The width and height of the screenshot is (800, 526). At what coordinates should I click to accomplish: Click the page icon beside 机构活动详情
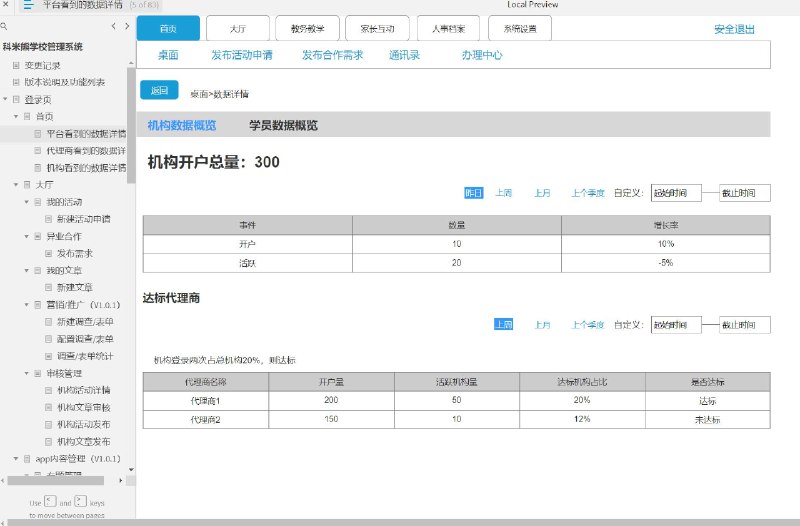click(x=48, y=390)
